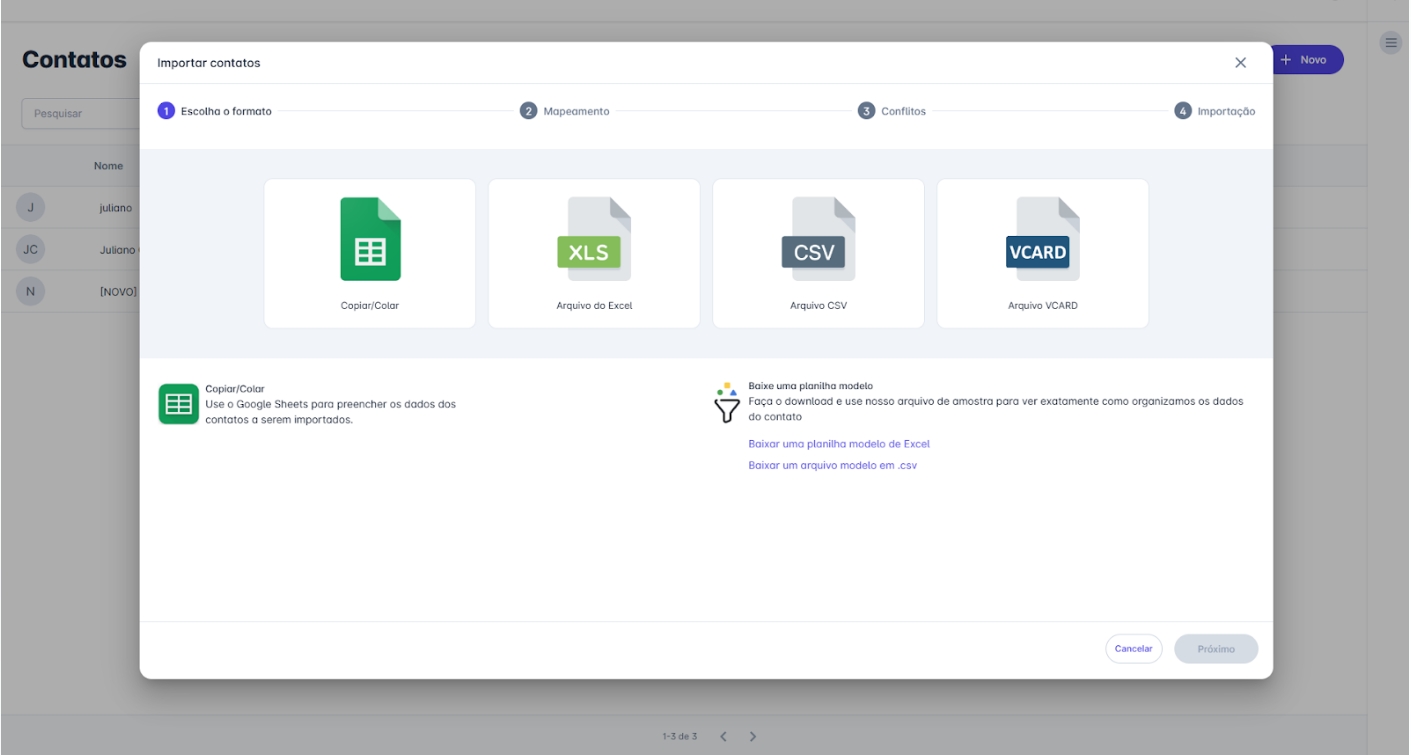
Task: Open step 3 Conflitos
Action: [x=892, y=111]
